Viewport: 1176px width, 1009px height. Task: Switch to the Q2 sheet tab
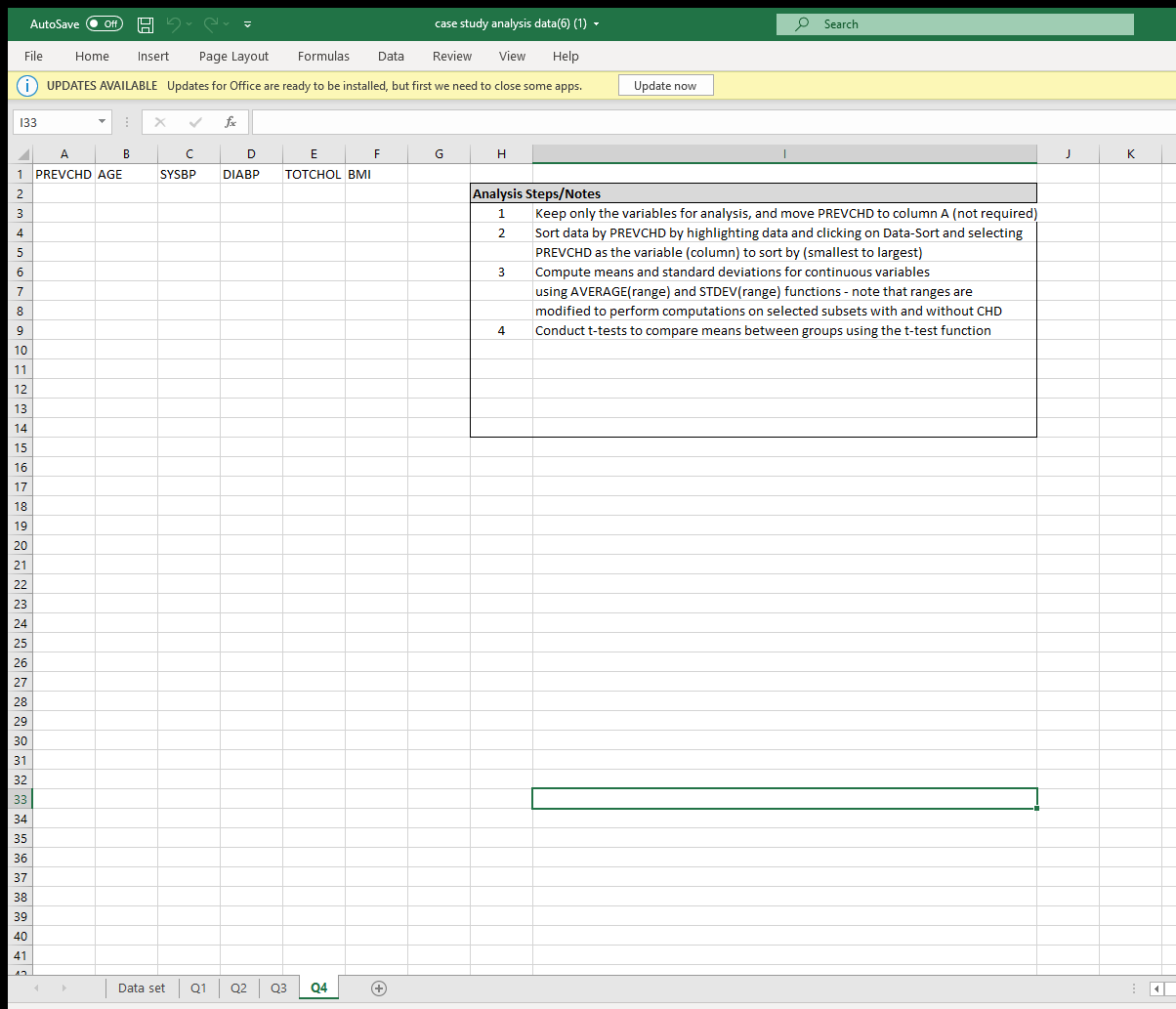[238, 988]
